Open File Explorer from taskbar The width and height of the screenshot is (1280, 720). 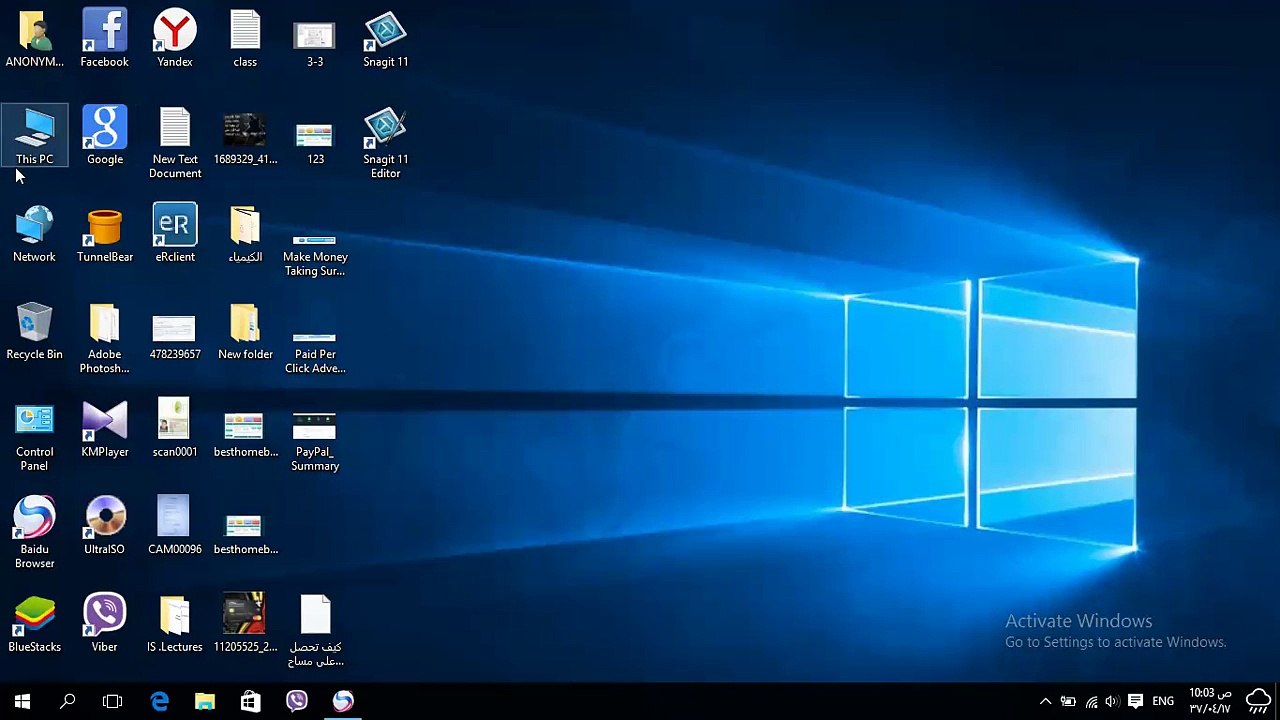pos(205,701)
